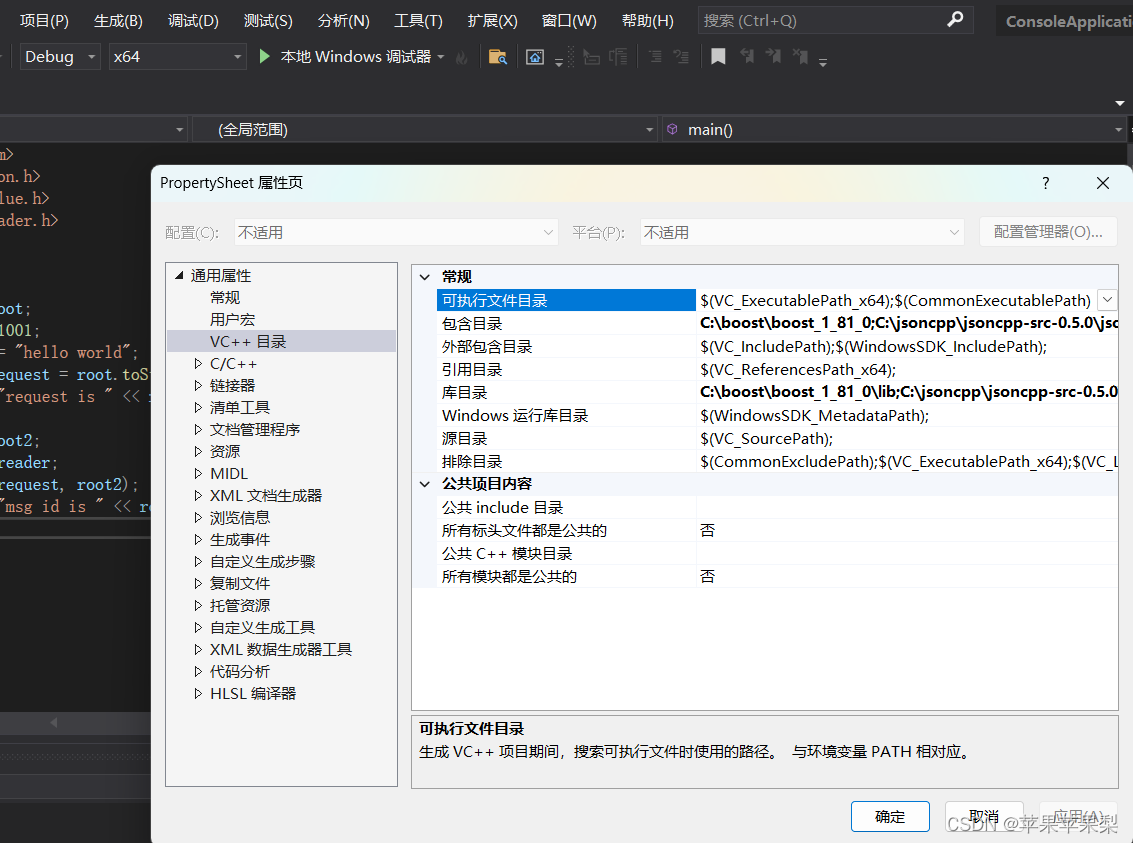Open the 调试(D) menu

point(194,20)
